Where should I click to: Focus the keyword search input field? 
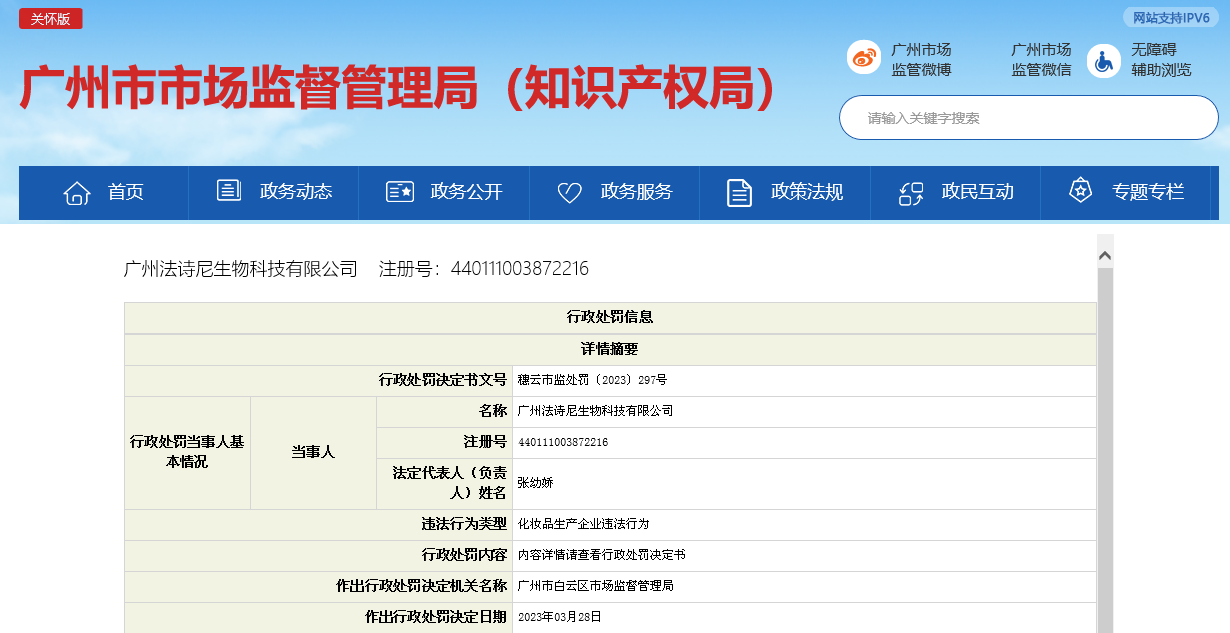(1028, 118)
